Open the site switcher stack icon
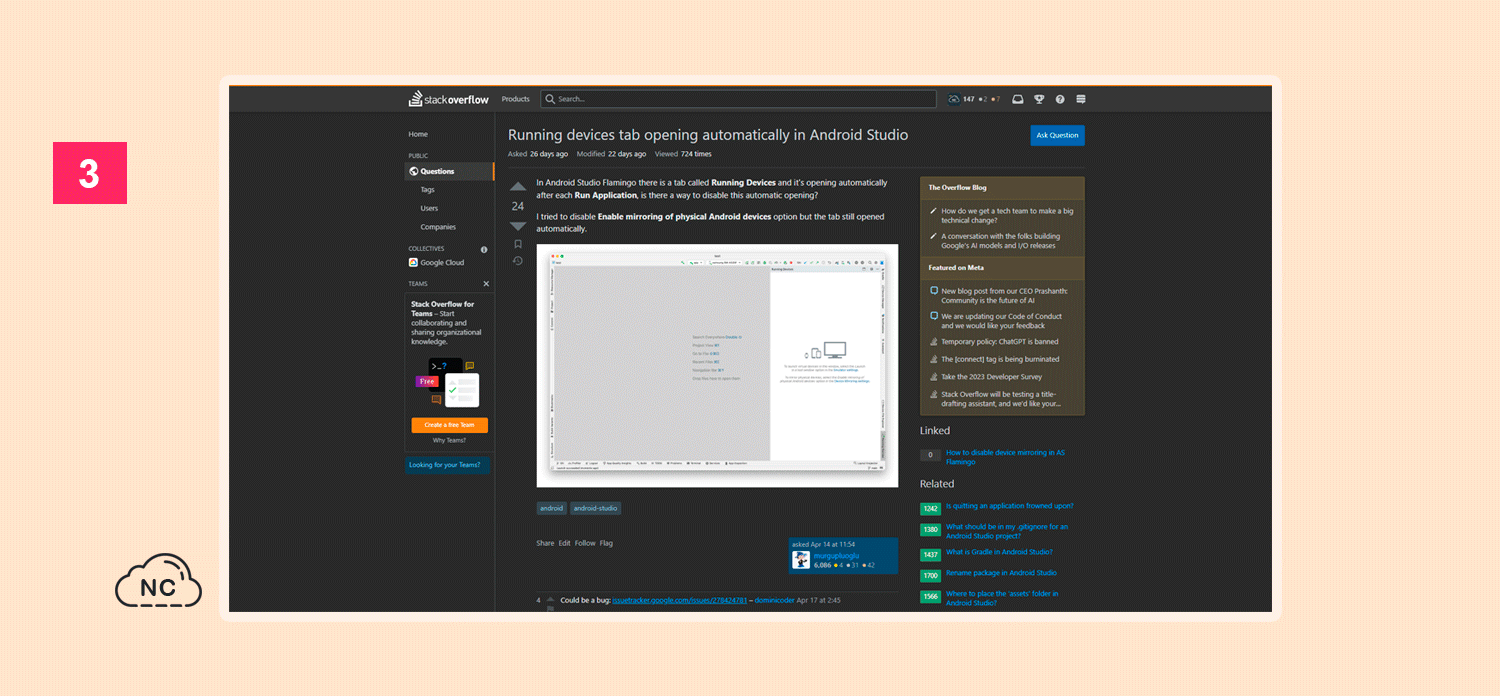Image resolution: width=1500 pixels, height=696 pixels. click(x=1081, y=99)
